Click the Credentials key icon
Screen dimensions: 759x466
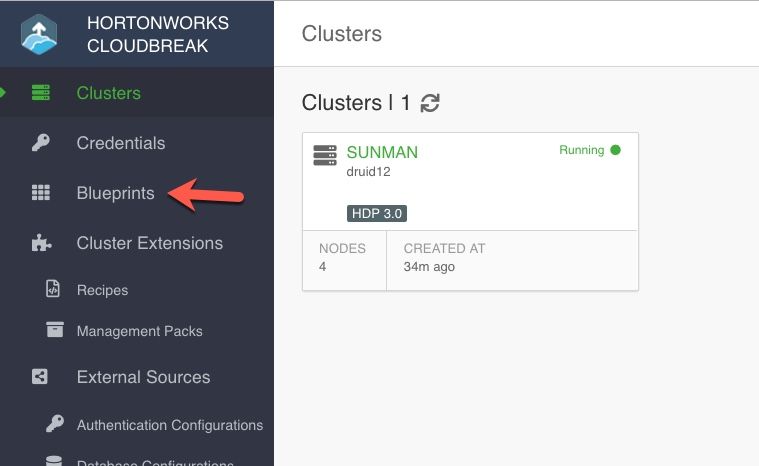[41, 143]
